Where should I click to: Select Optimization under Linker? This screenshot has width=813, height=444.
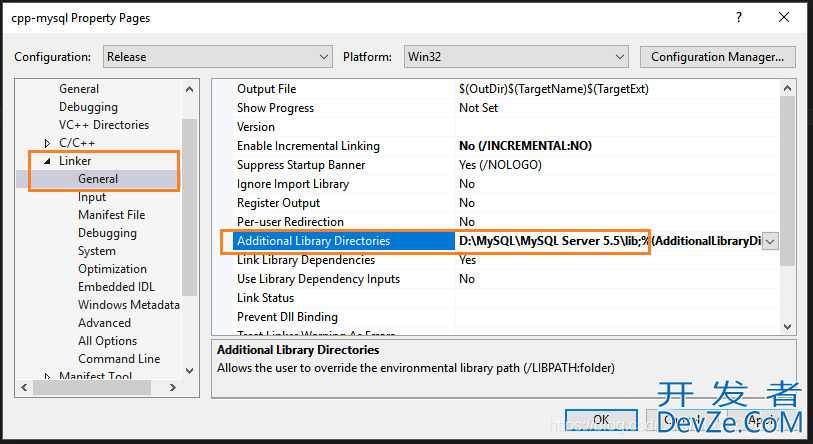coord(113,269)
